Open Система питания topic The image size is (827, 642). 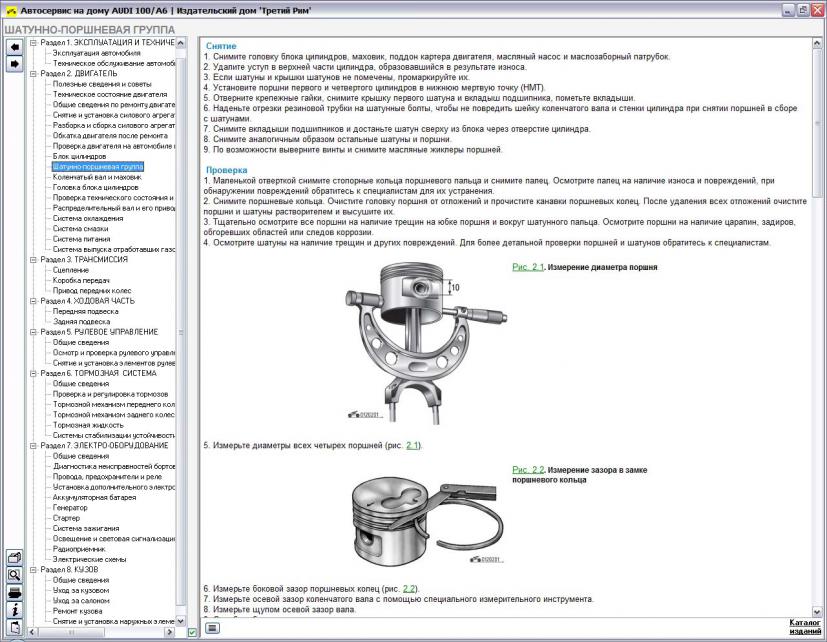click(81, 239)
